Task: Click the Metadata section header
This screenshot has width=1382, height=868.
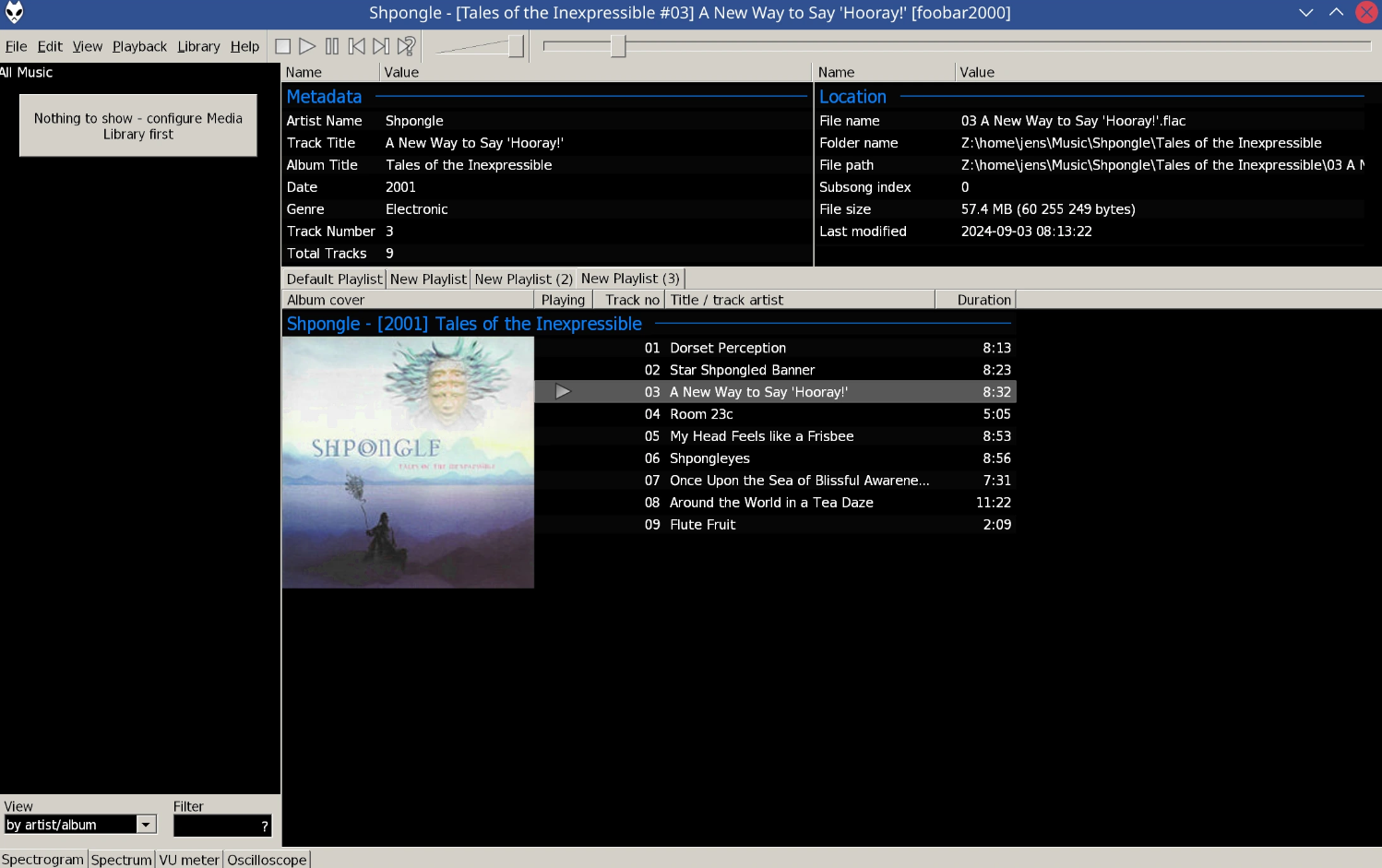Action: click(x=324, y=97)
